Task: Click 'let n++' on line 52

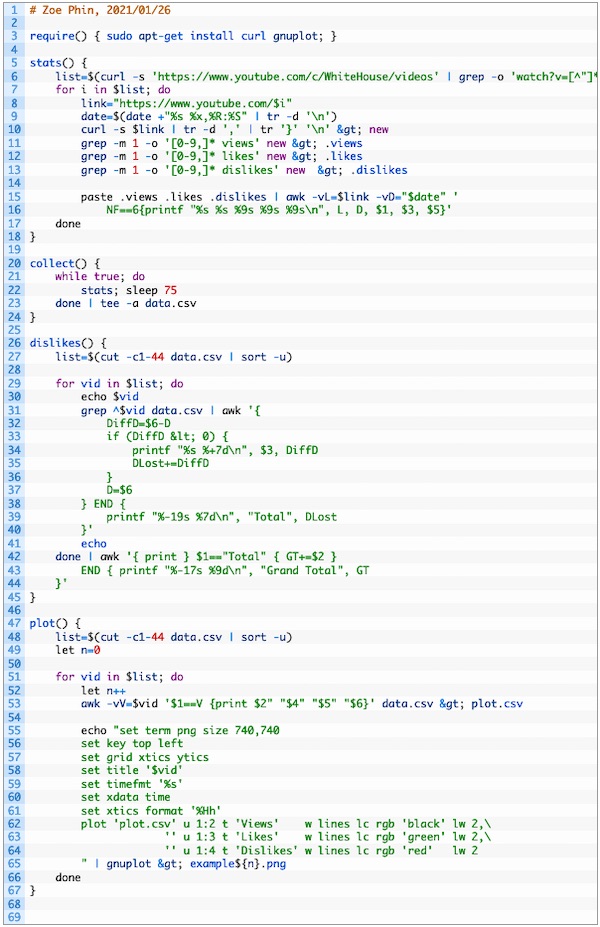Action: point(103,690)
